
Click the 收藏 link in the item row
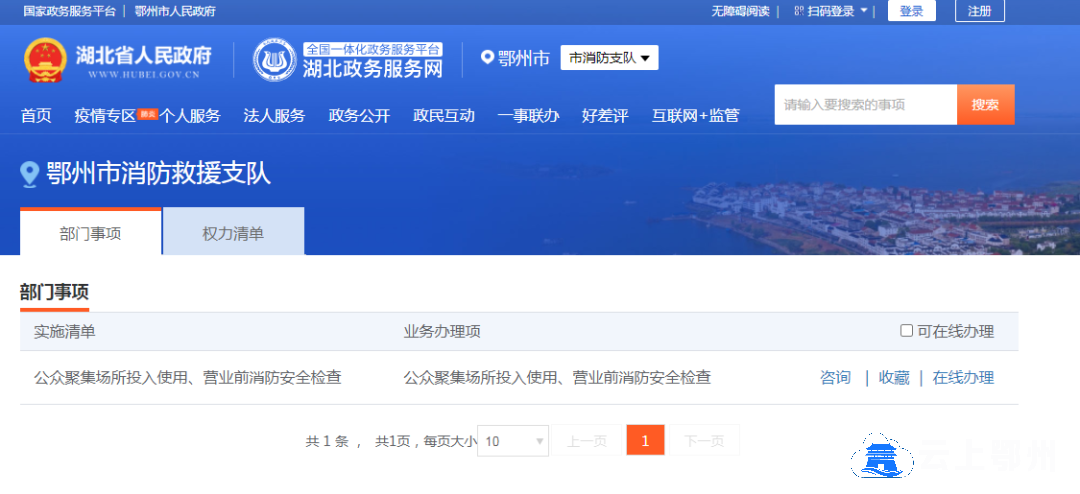pyautogui.click(x=894, y=378)
